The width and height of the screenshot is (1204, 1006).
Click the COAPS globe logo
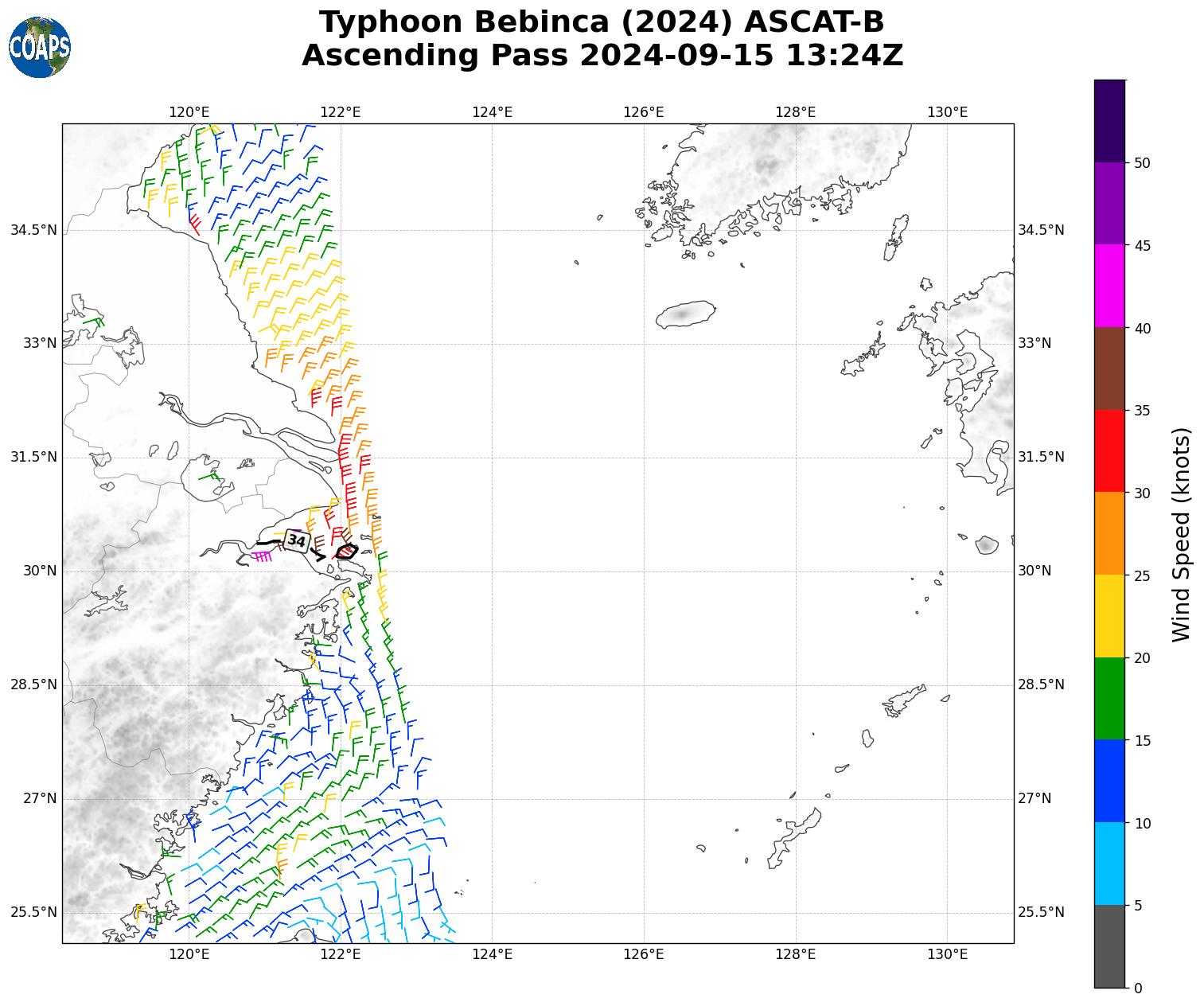[40, 47]
